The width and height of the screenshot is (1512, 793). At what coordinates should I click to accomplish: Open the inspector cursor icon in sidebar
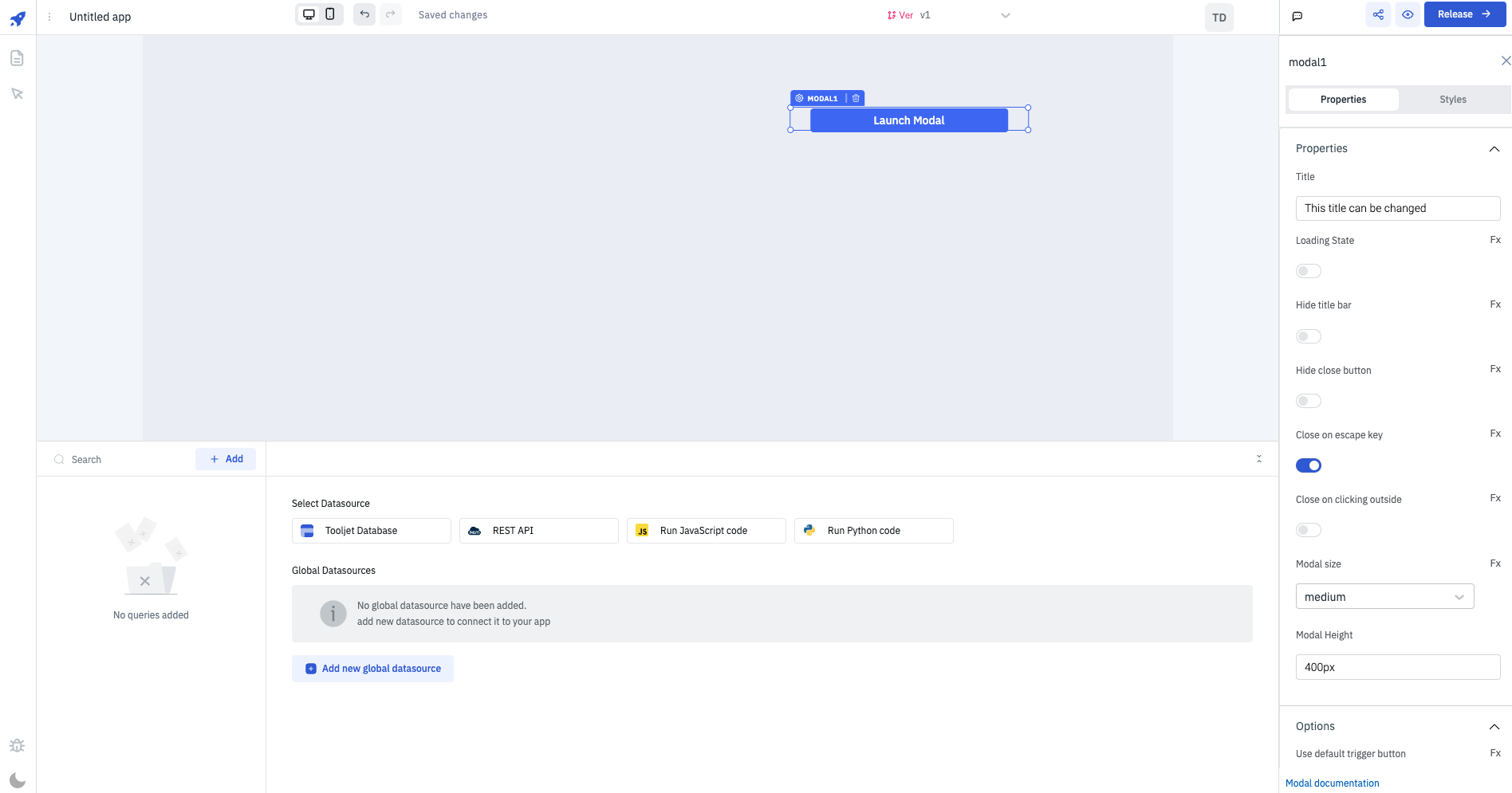click(17, 94)
